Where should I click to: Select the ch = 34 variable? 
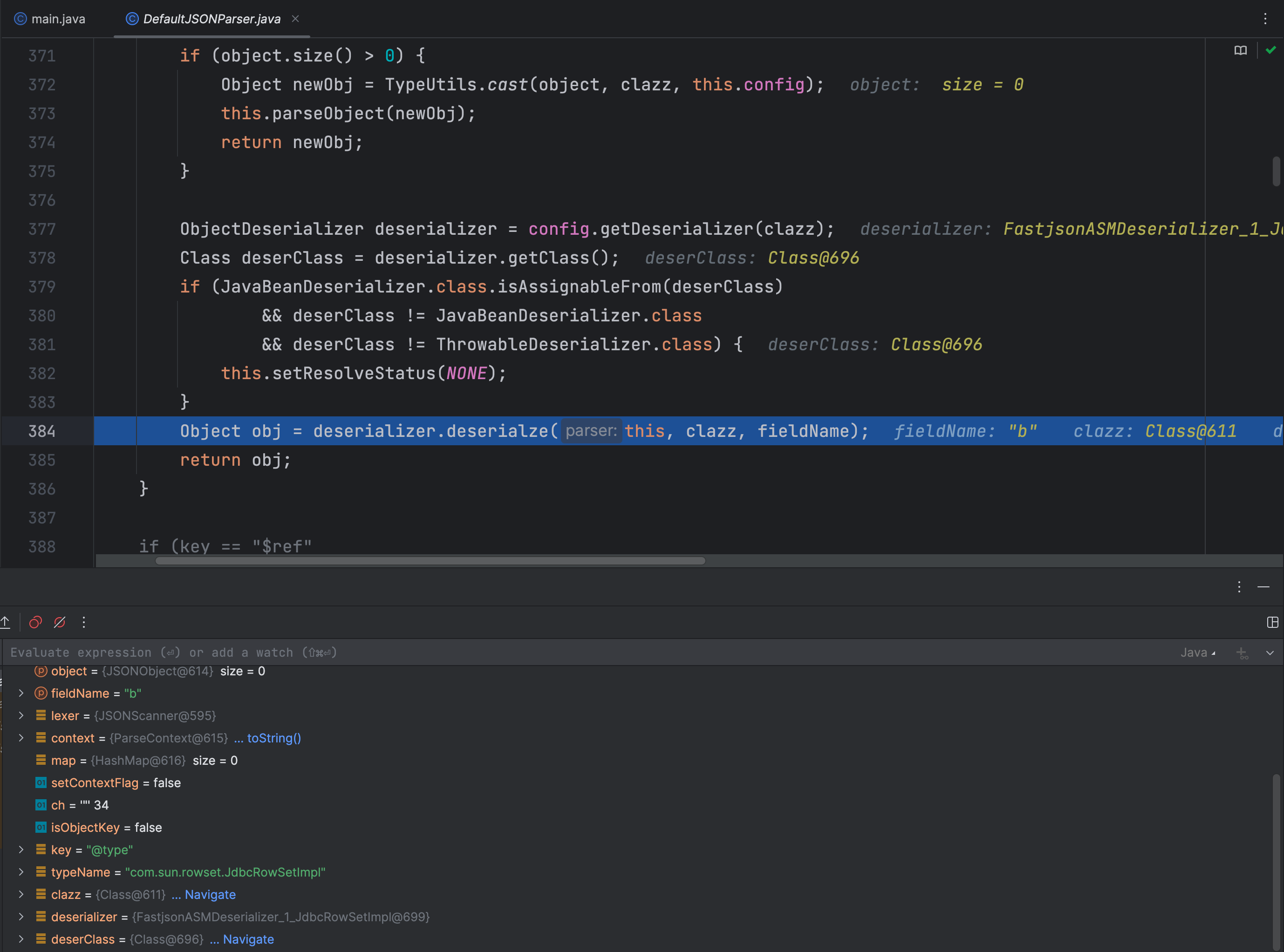click(x=72, y=805)
